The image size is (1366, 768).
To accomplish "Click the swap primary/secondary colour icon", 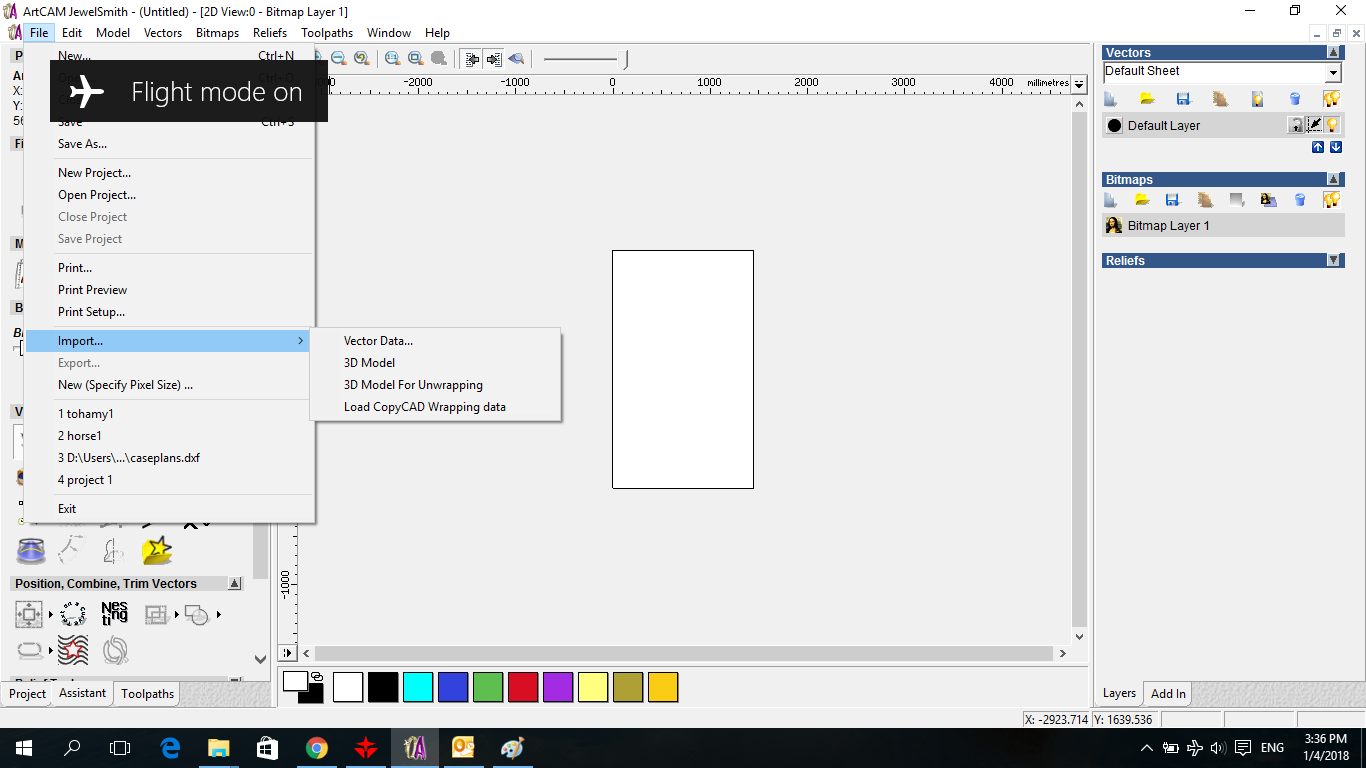I will tap(316, 676).
